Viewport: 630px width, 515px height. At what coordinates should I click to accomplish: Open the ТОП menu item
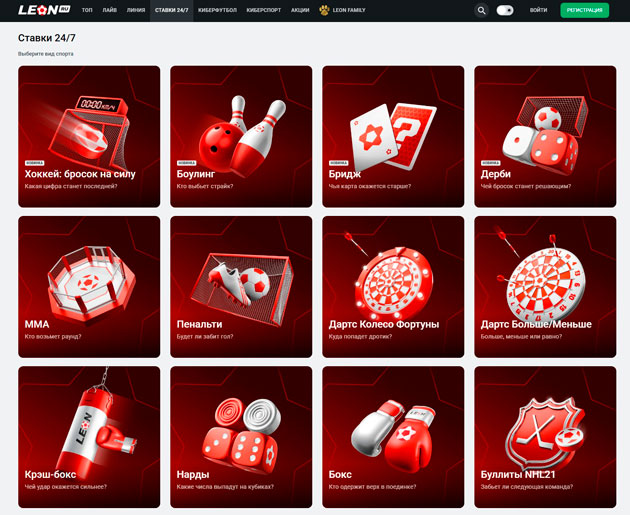click(x=87, y=10)
